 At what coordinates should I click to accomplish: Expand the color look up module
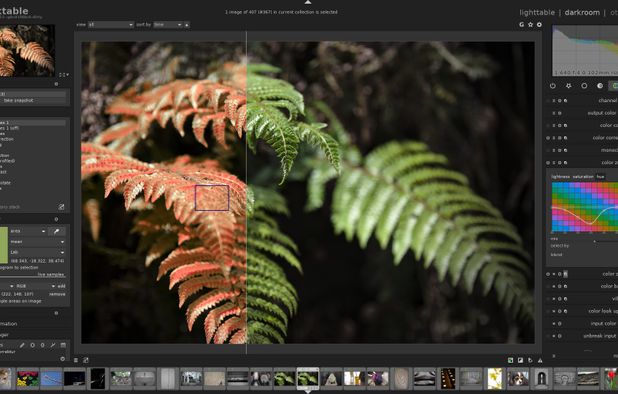pyautogui.click(x=603, y=311)
